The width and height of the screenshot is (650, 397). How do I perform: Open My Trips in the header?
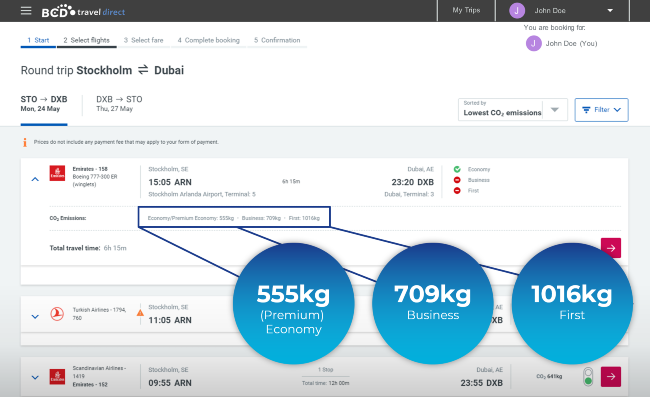[466, 10]
